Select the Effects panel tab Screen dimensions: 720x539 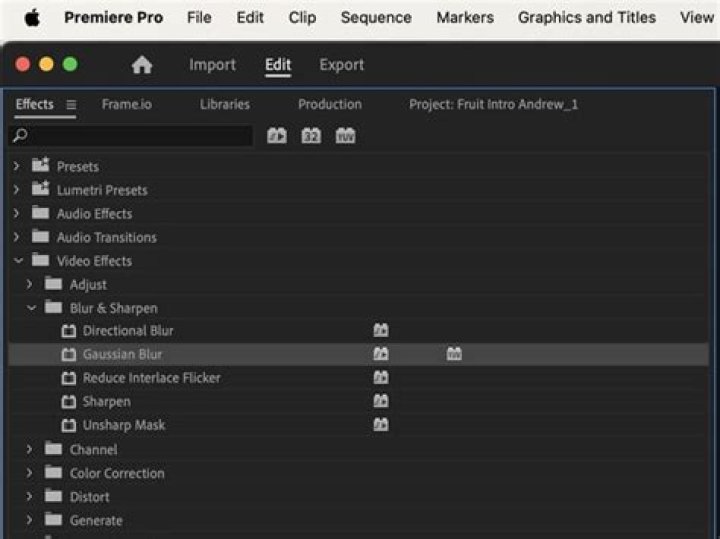pos(34,104)
